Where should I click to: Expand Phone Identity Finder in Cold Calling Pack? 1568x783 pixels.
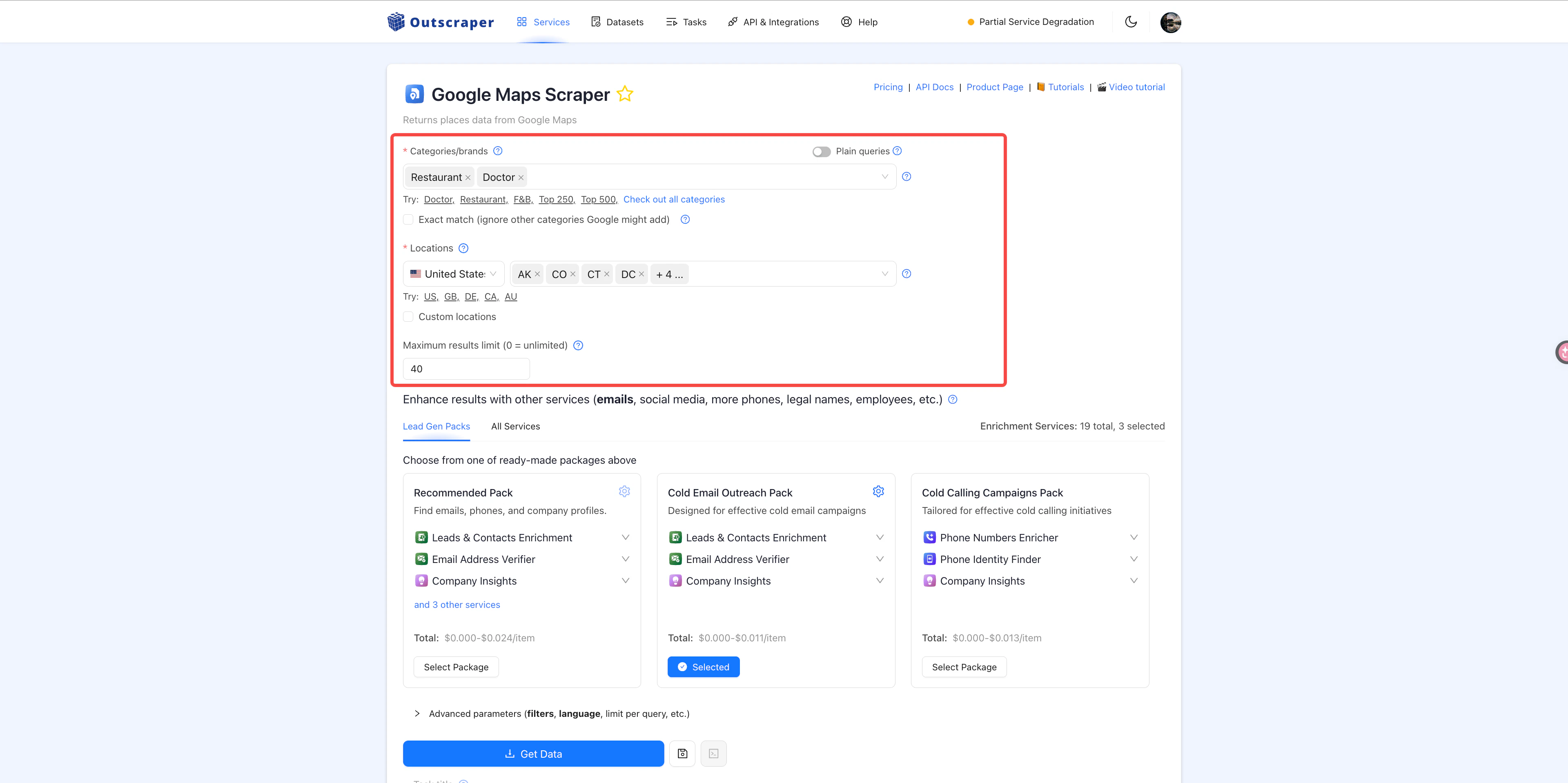[x=1134, y=559]
